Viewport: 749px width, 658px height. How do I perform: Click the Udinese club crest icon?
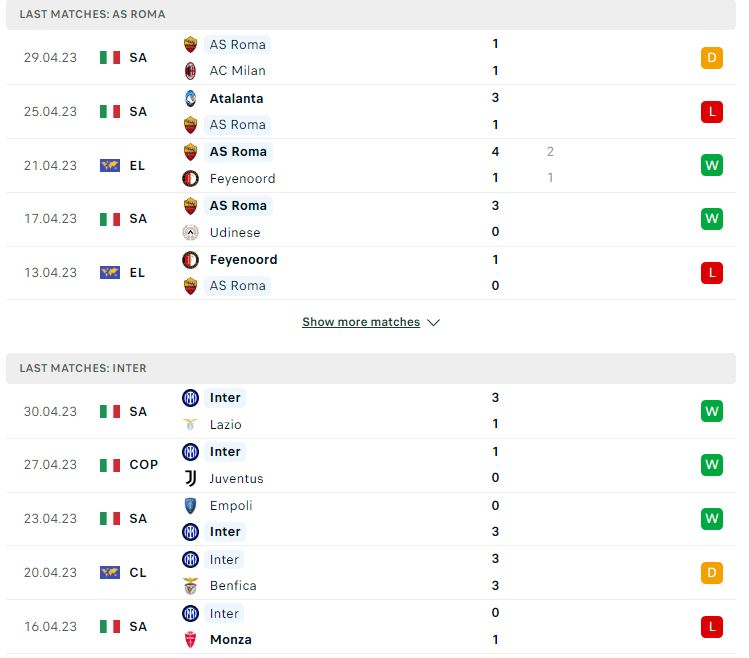(190, 233)
